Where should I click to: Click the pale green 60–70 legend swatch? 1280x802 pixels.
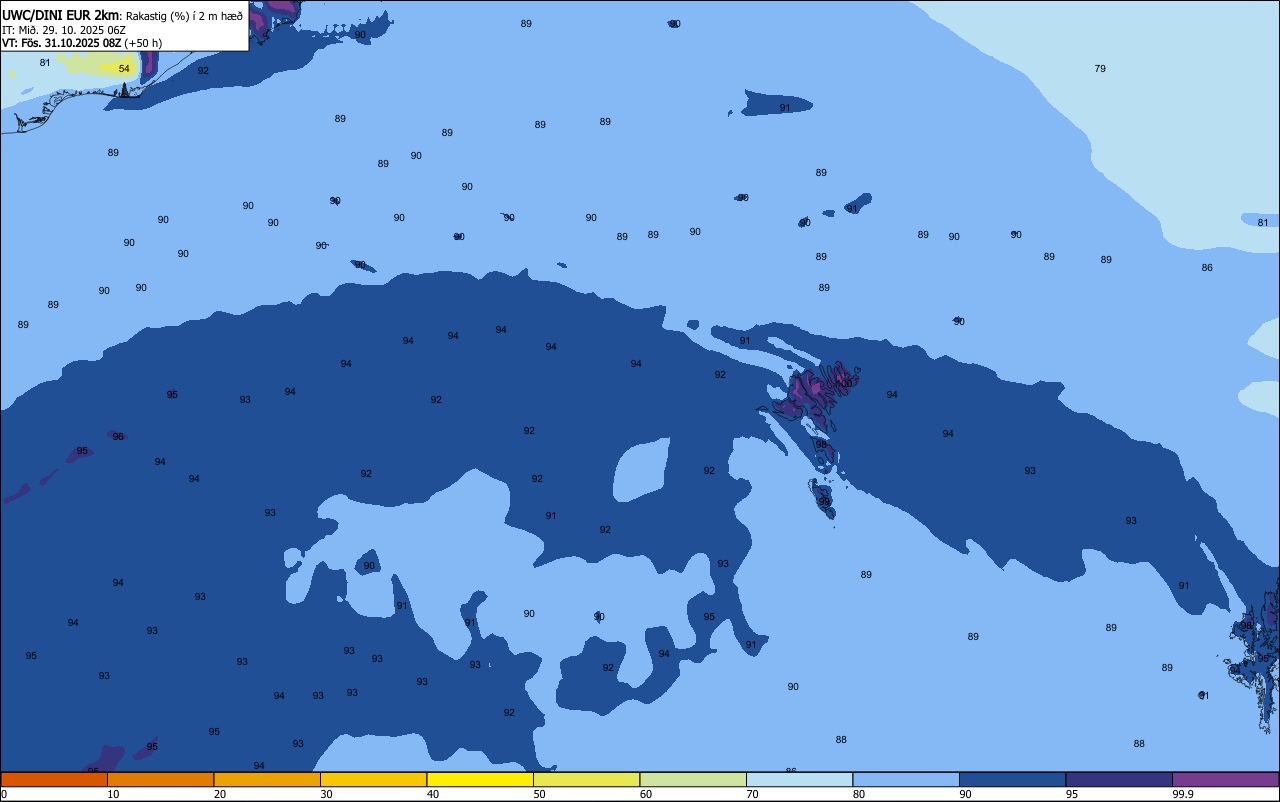tap(693, 779)
